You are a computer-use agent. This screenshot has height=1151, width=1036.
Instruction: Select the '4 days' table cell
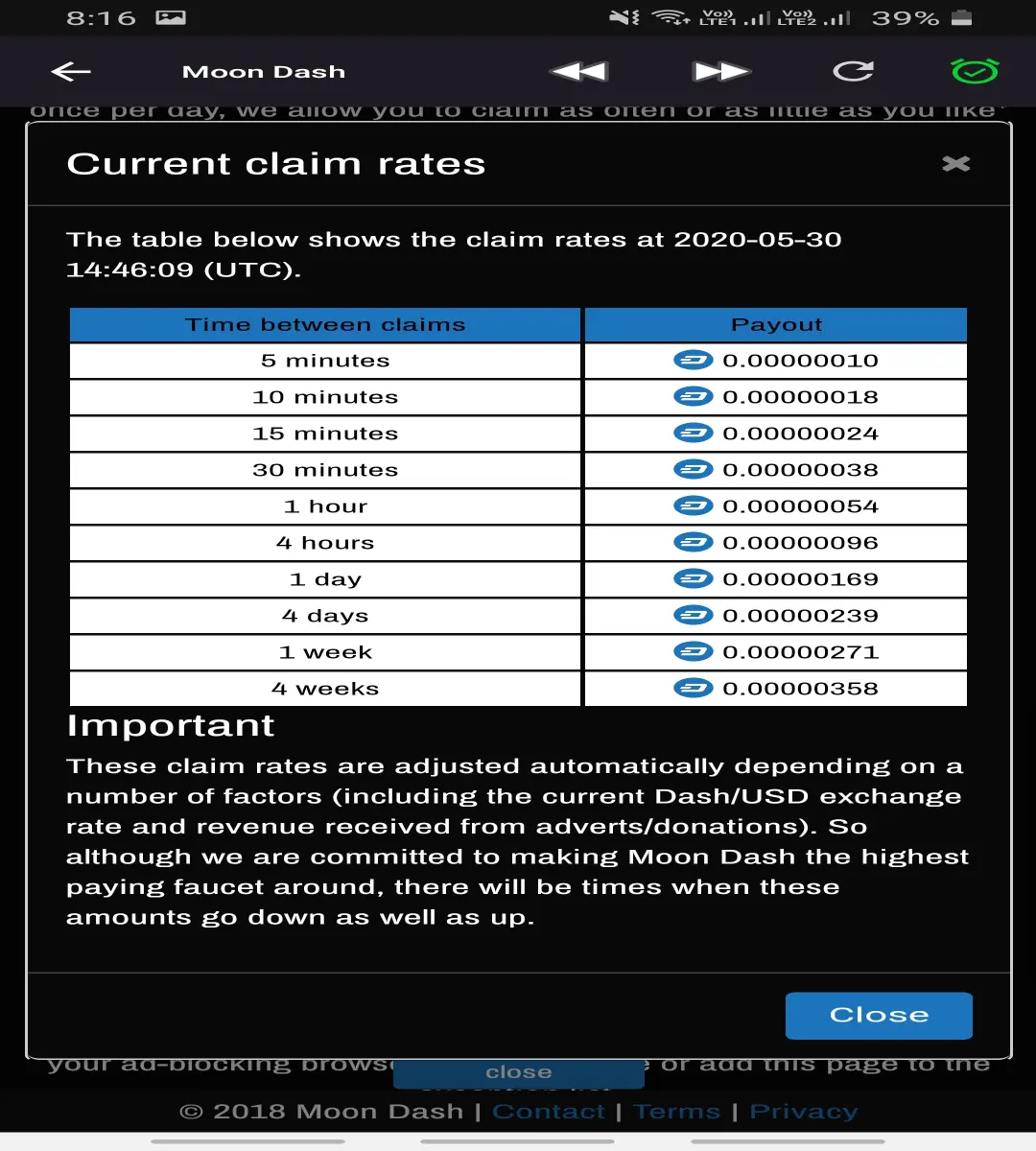325,616
